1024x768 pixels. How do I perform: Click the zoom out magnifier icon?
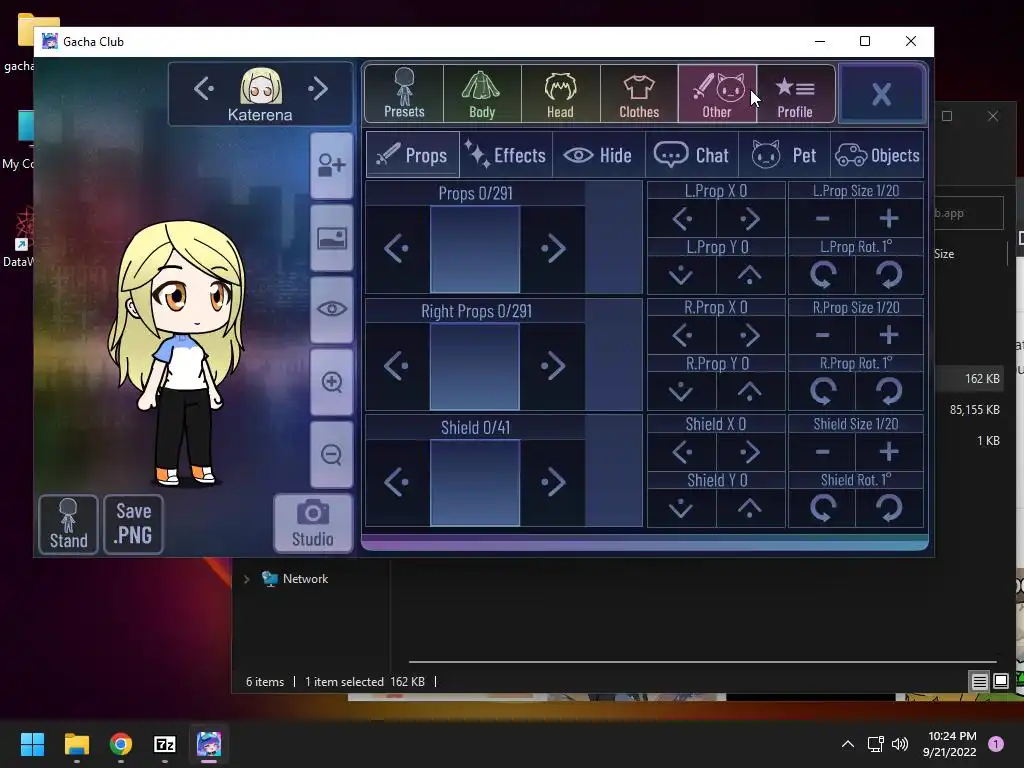(332, 455)
